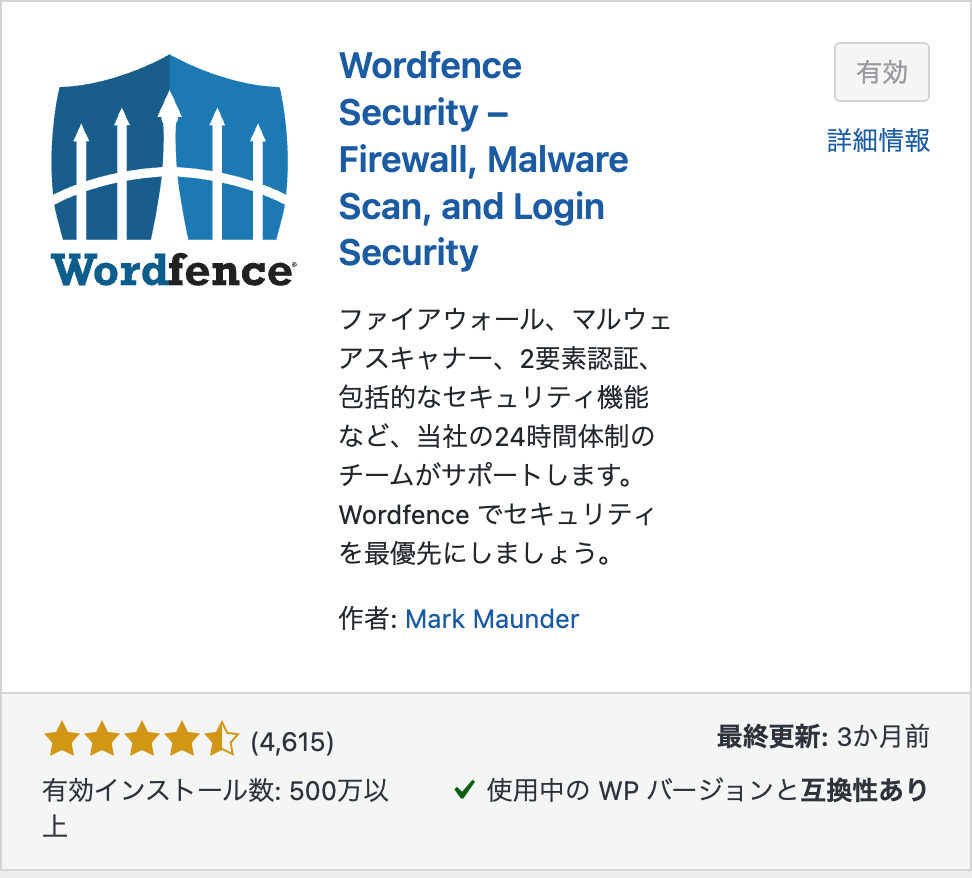The image size is (972, 878).
Task: Visit author Mark Maunder's link
Action: coord(492,619)
